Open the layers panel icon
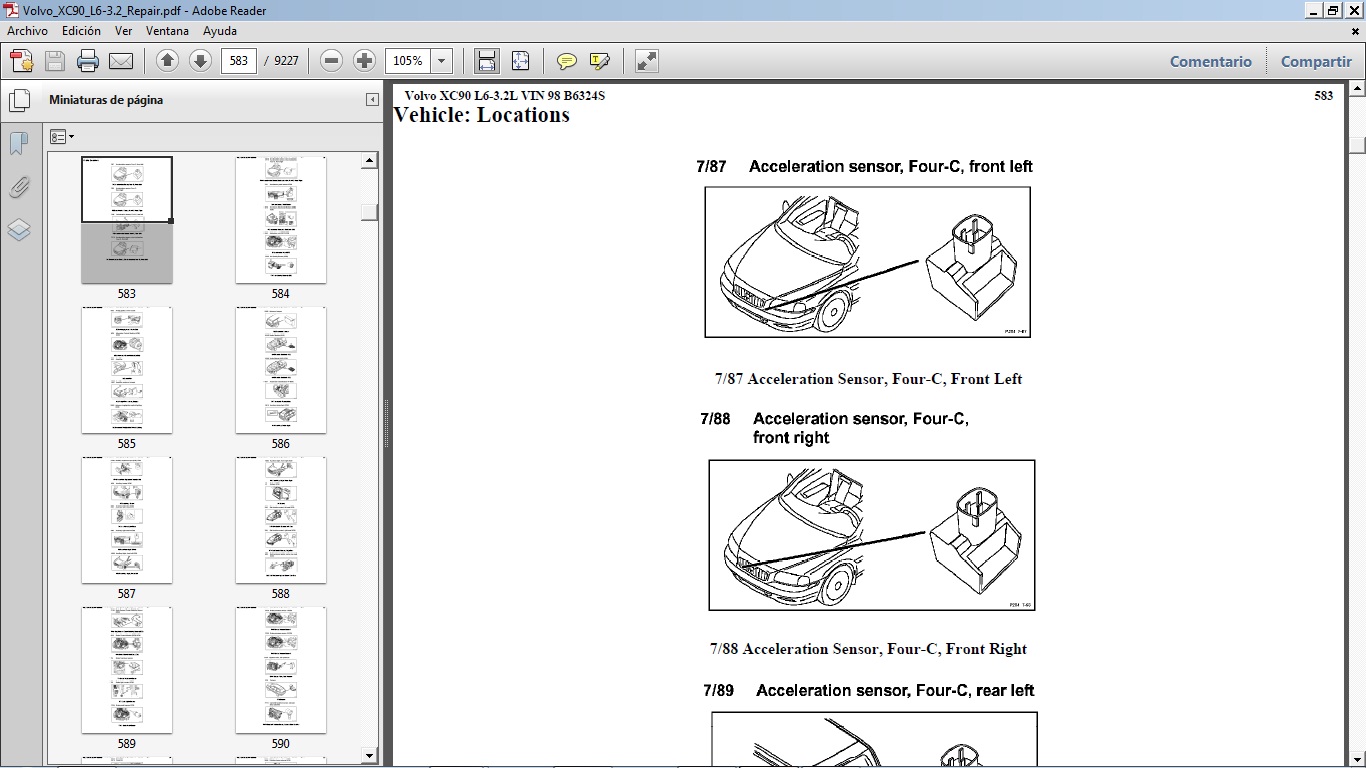The width and height of the screenshot is (1366, 768). [x=19, y=230]
